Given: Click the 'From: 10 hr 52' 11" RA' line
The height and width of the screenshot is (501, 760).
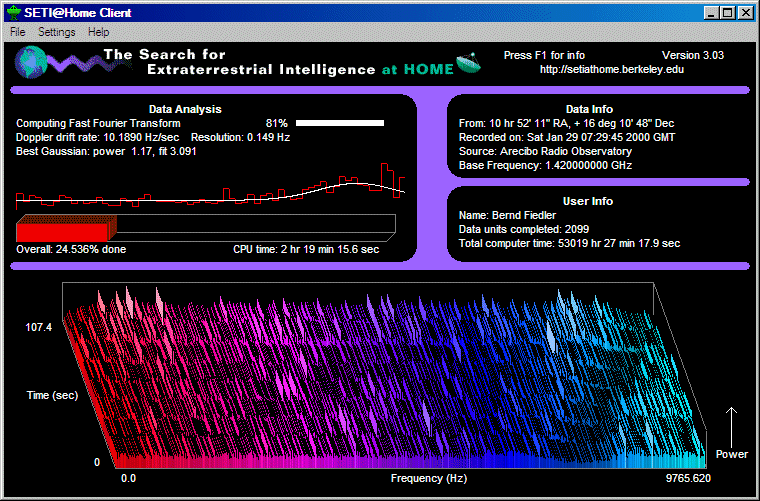Looking at the screenshot, I should click(567, 124).
